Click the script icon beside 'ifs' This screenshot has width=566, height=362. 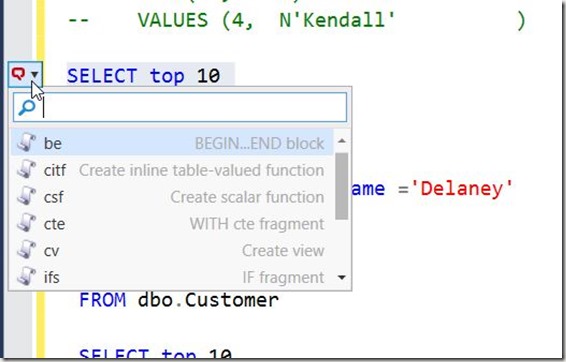pyautogui.click(x=26, y=276)
